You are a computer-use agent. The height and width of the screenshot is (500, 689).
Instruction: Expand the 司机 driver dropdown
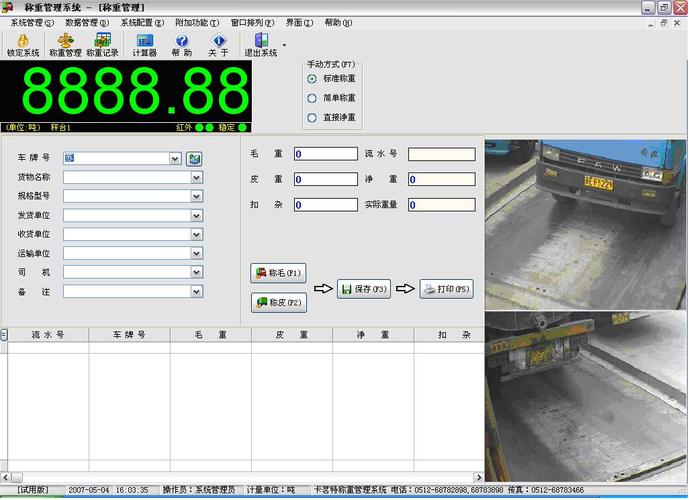pyautogui.click(x=197, y=272)
